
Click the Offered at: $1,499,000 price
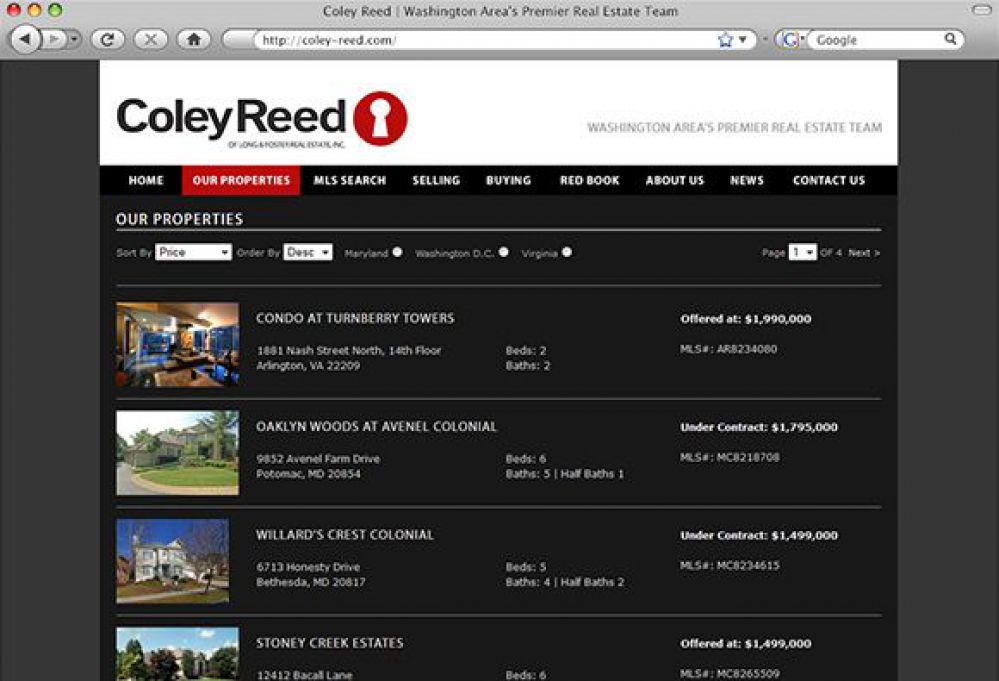(746, 644)
